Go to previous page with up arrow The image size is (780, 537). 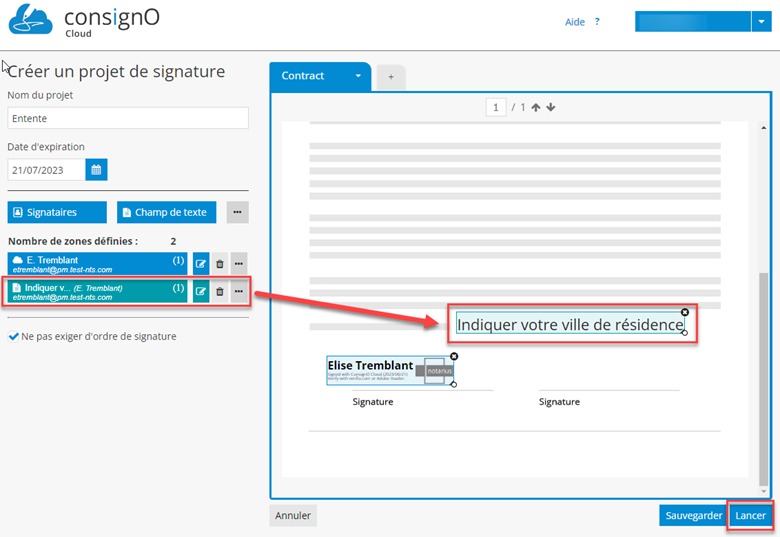(536, 108)
